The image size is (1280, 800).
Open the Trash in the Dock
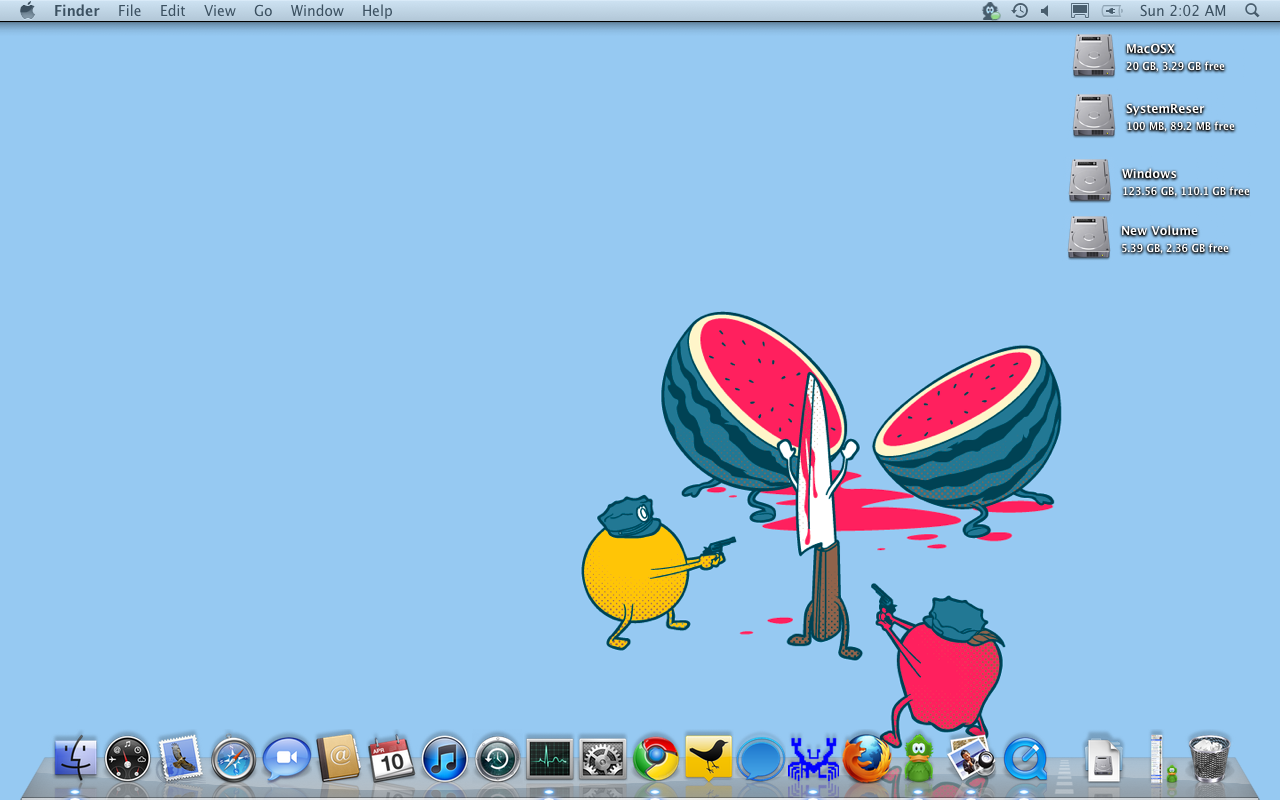click(1209, 759)
